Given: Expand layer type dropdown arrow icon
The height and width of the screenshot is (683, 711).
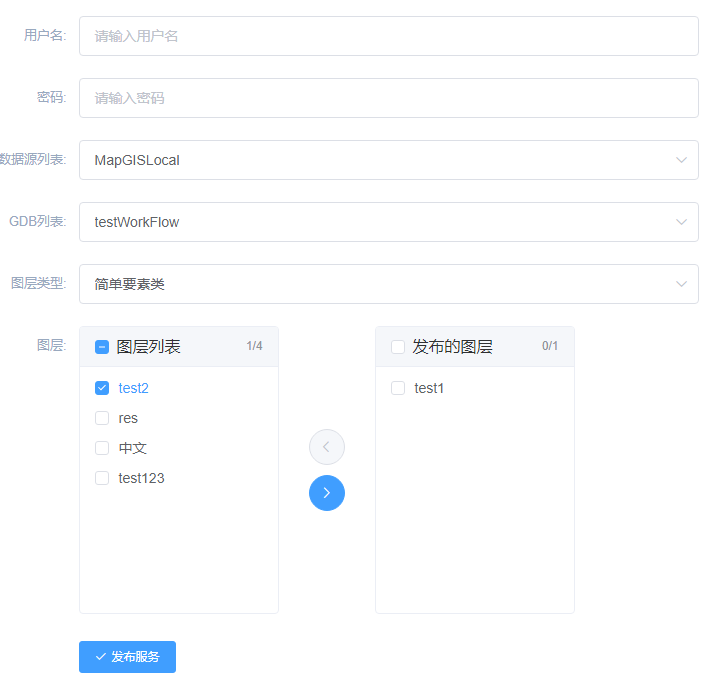Looking at the screenshot, I should point(681,284).
